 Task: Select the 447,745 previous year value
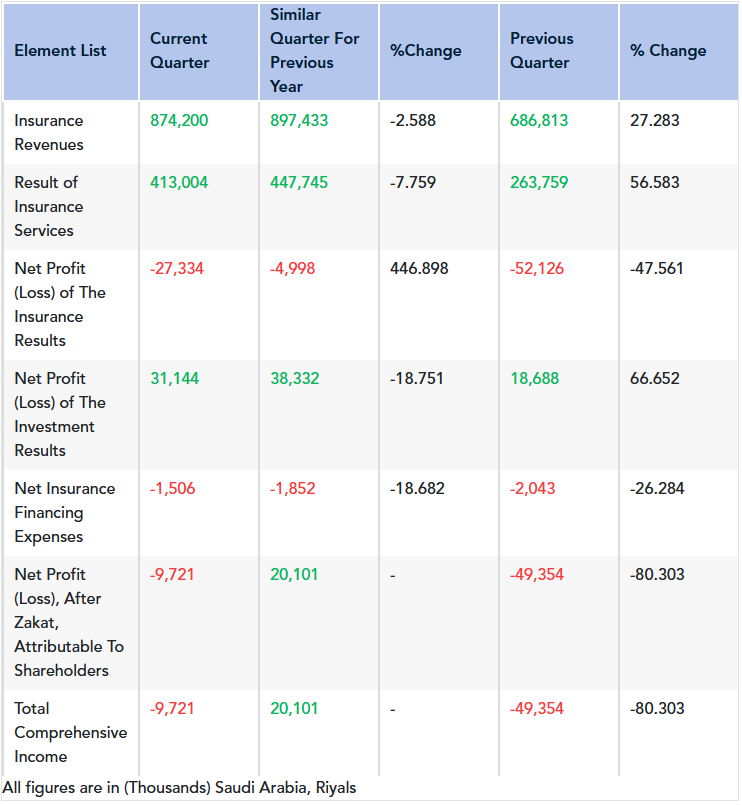(x=299, y=183)
